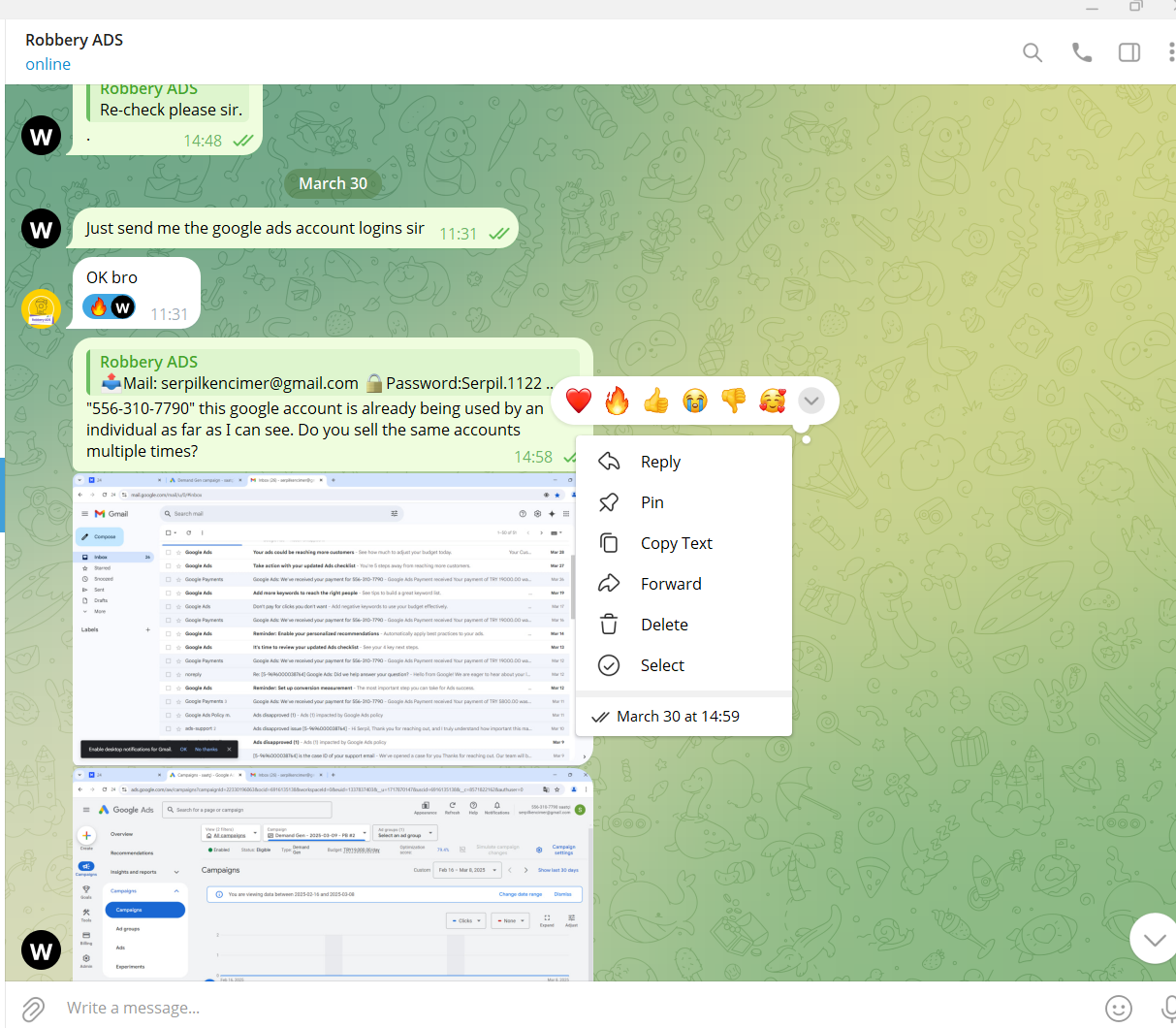Click the 'Just send me the google ads account logins sir' message

255,228
